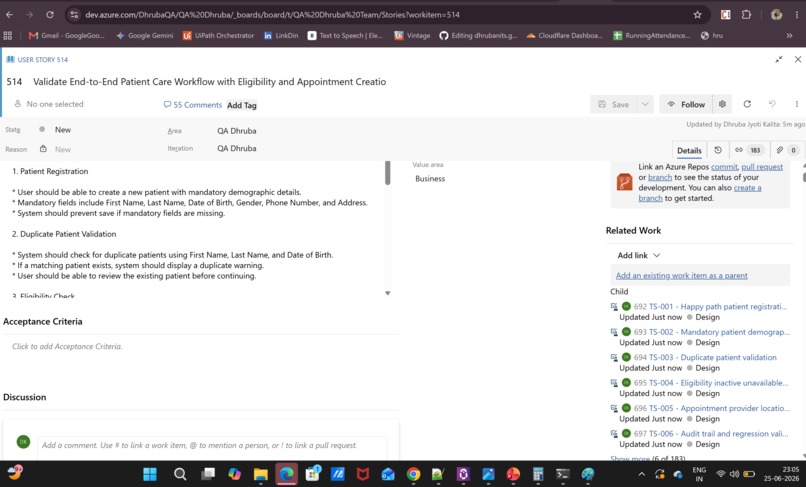Open File Explorer from the taskbar
This screenshot has width=806, height=487.
261,474
